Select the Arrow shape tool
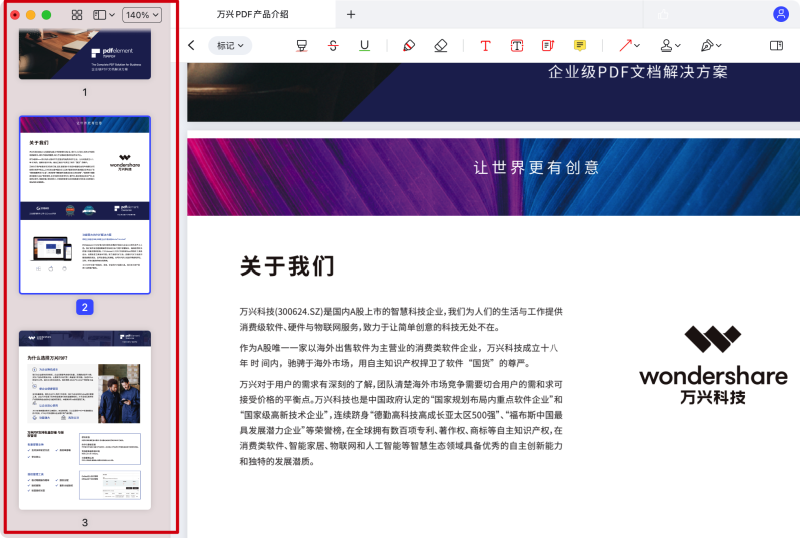 click(x=625, y=45)
